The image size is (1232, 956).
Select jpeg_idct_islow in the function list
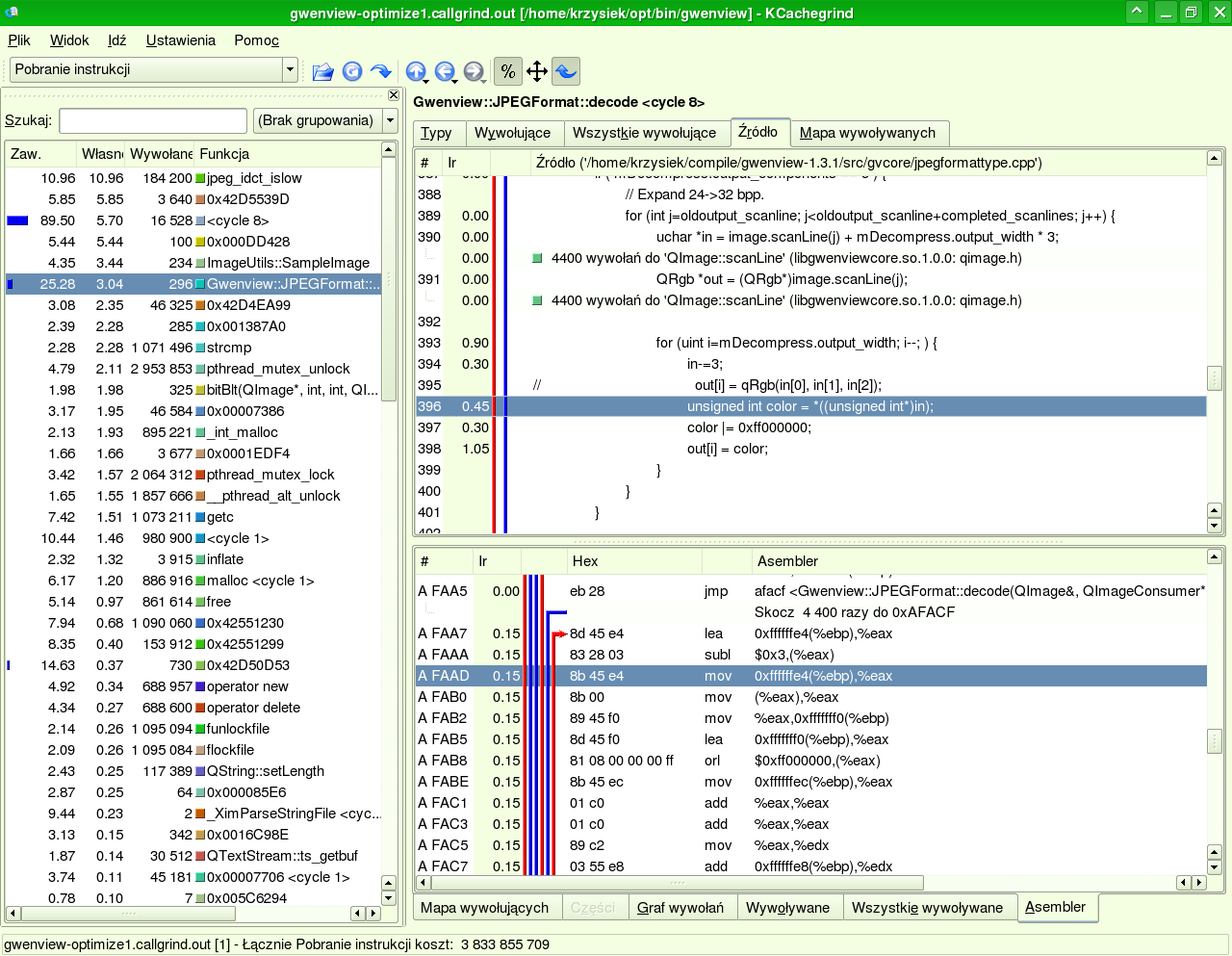pyautogui.click(x=254, y=178)
